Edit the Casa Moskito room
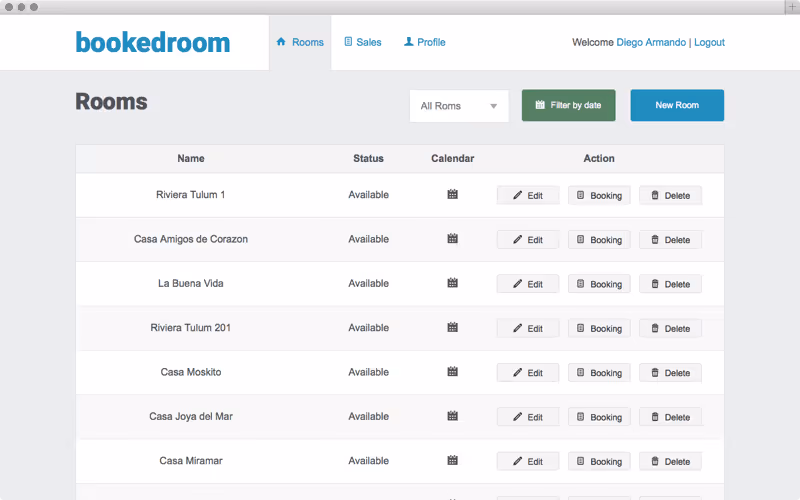 click(x=528, y=373)
